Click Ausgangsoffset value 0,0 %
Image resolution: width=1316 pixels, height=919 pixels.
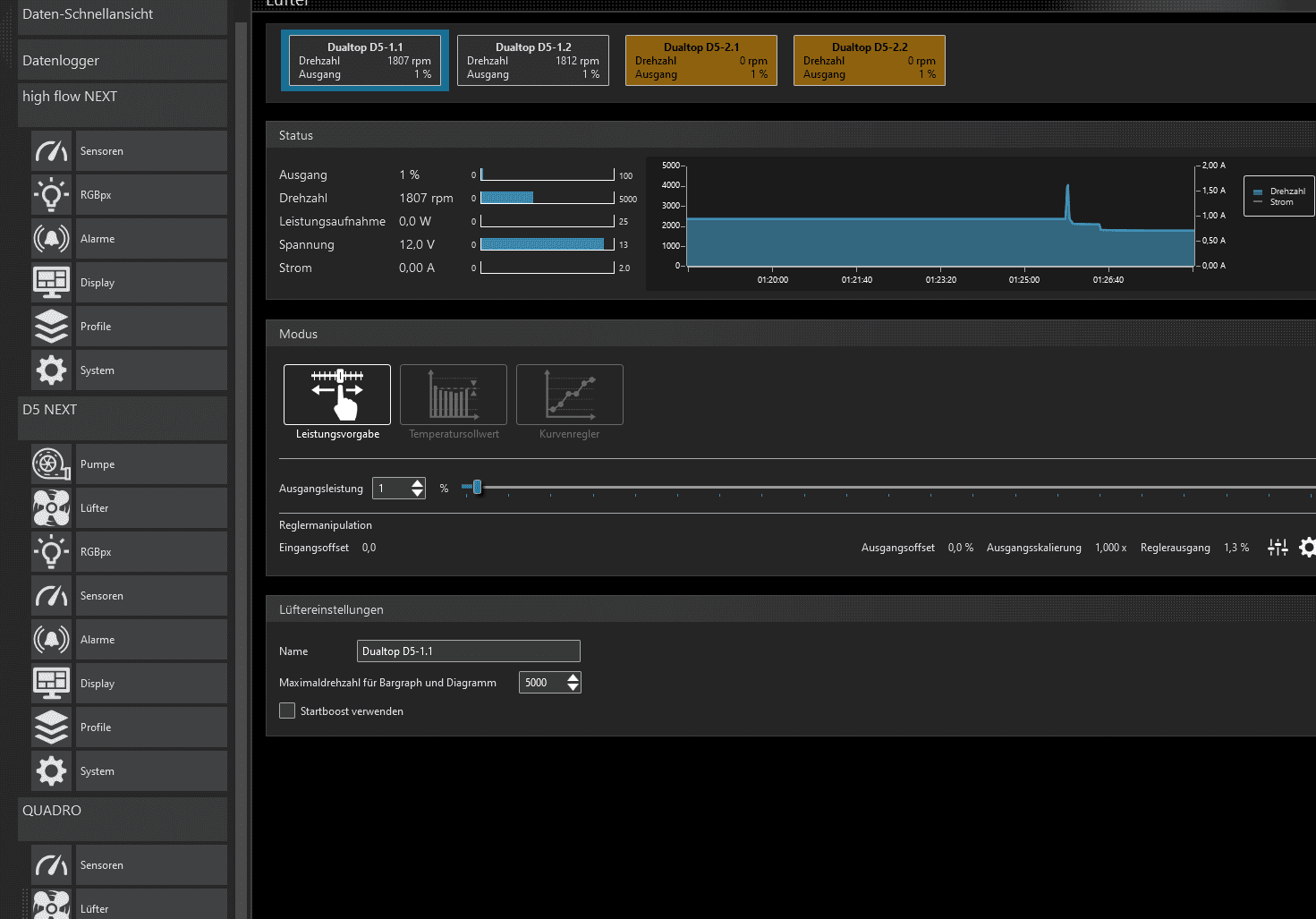tap(961, 548)
